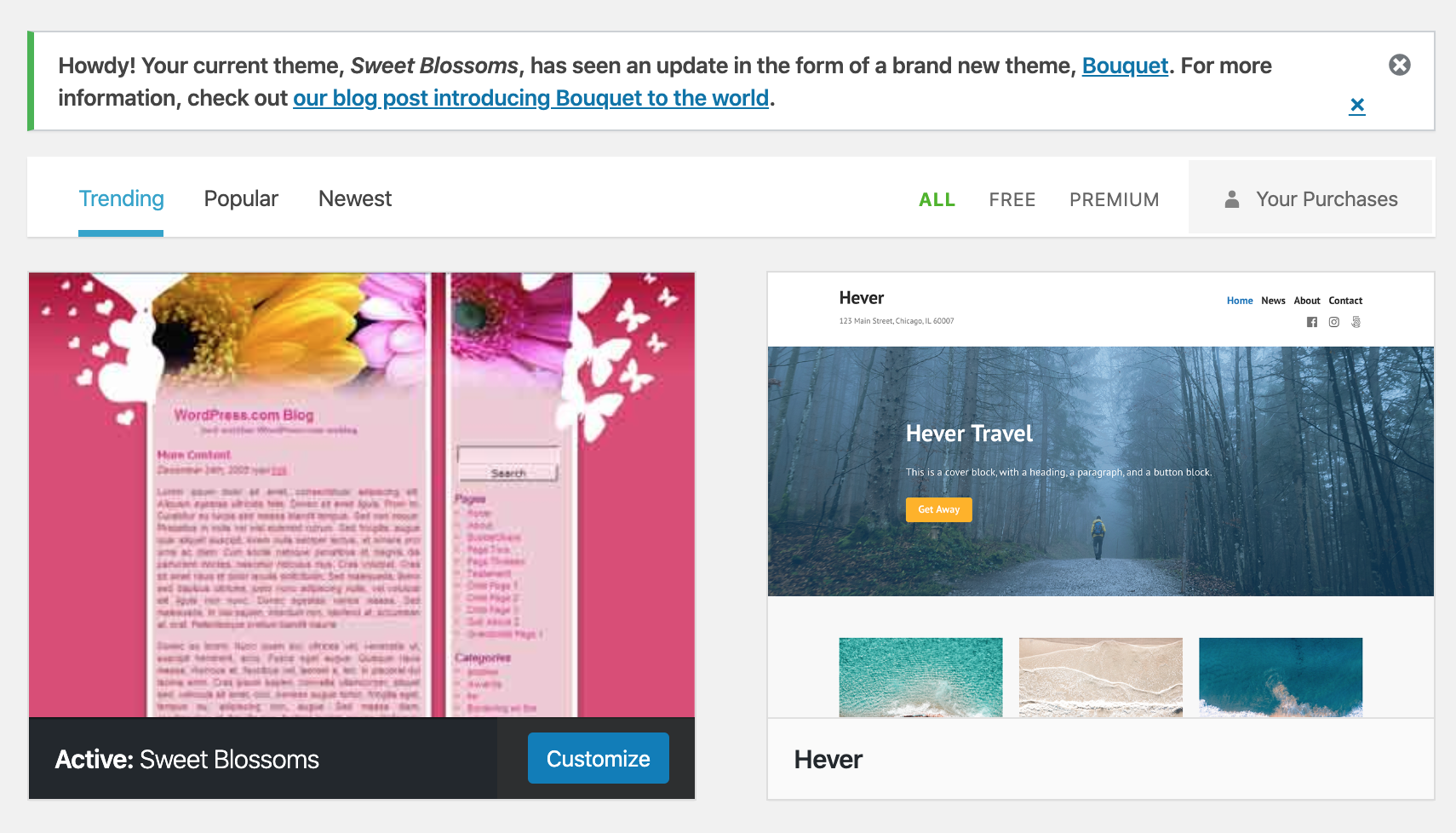Click the Hever theme name label

click(828, 759)
